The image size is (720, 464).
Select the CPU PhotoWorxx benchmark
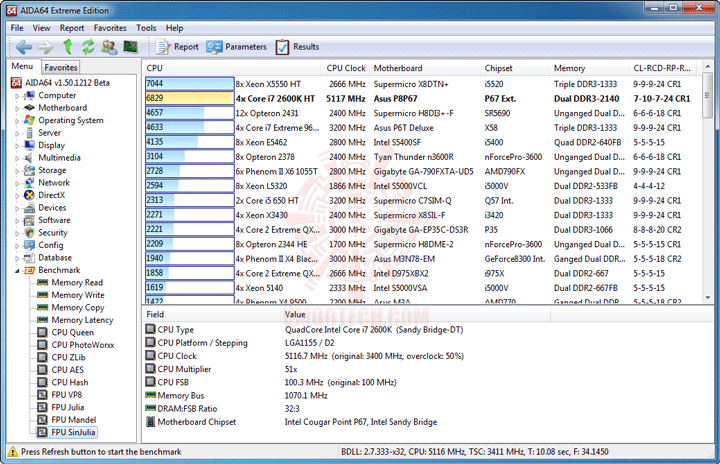[x=83, y=345]
